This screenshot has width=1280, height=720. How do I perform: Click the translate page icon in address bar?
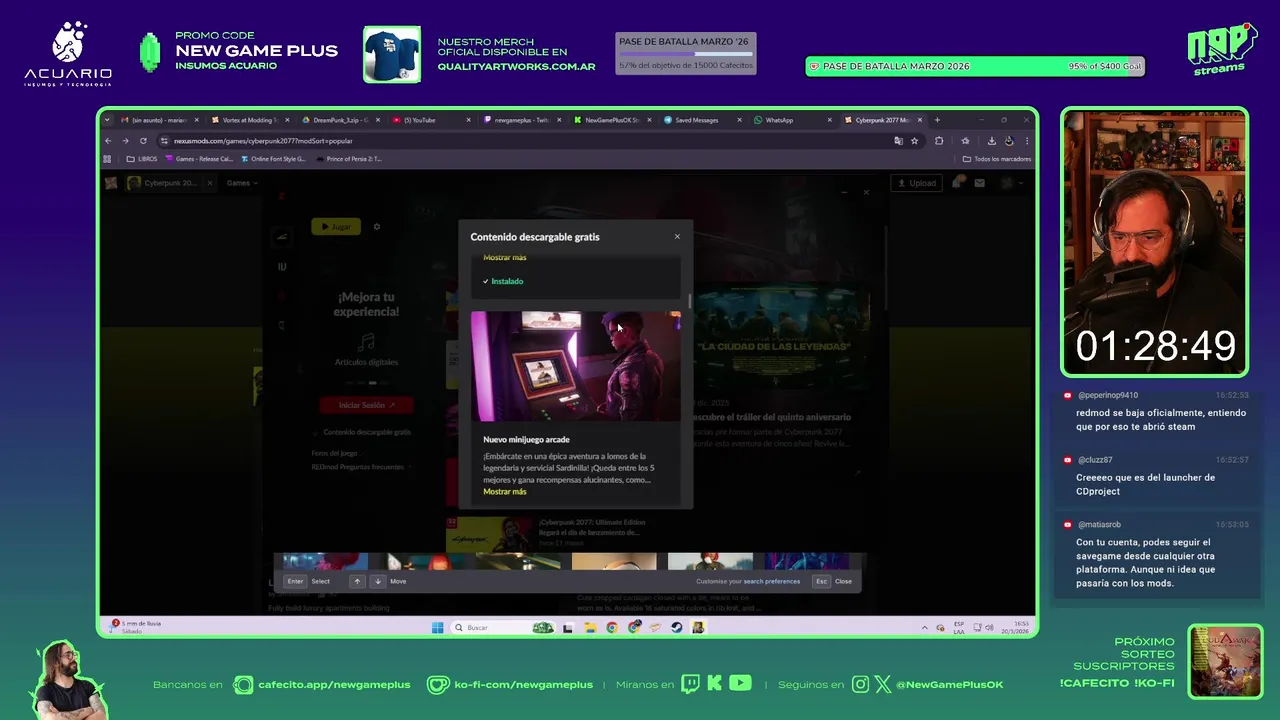coord(898,141)
